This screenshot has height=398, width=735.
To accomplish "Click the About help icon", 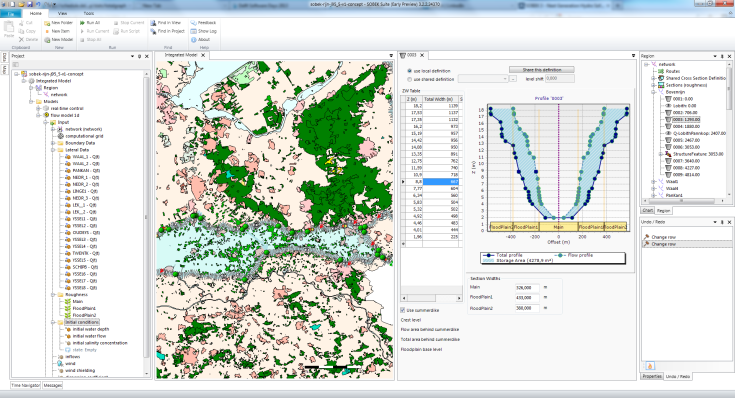I will pos(194,39).
